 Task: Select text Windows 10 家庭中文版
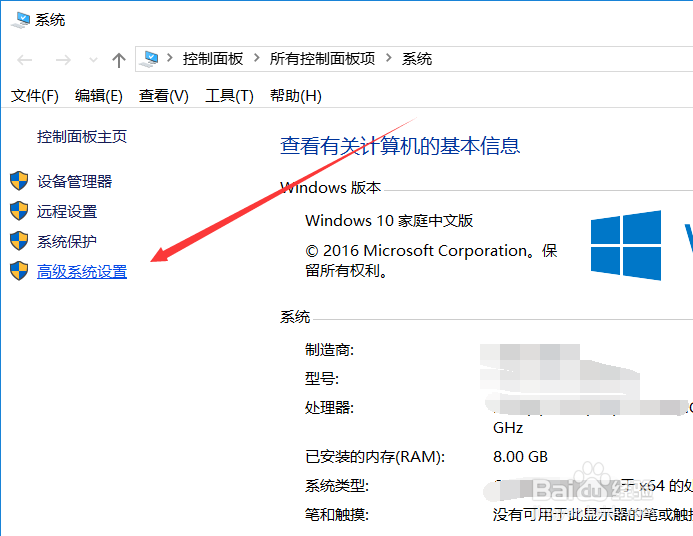point(389,220)
